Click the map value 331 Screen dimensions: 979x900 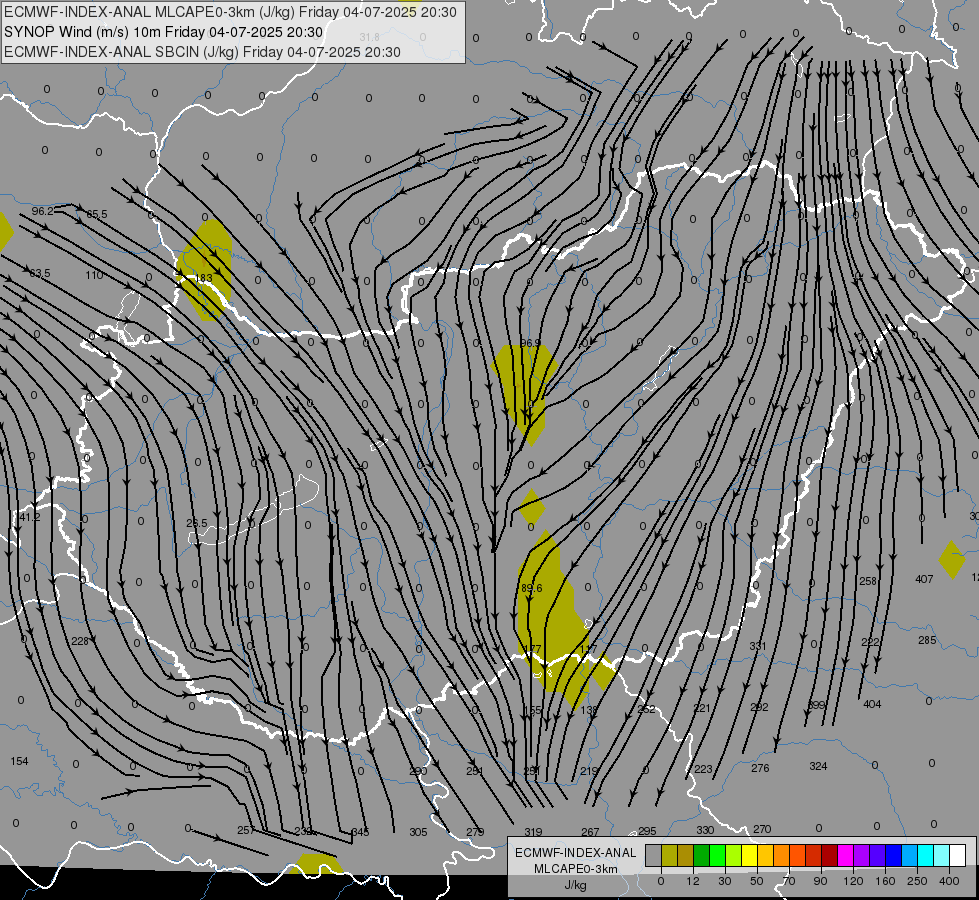click(x=758, y=646)
